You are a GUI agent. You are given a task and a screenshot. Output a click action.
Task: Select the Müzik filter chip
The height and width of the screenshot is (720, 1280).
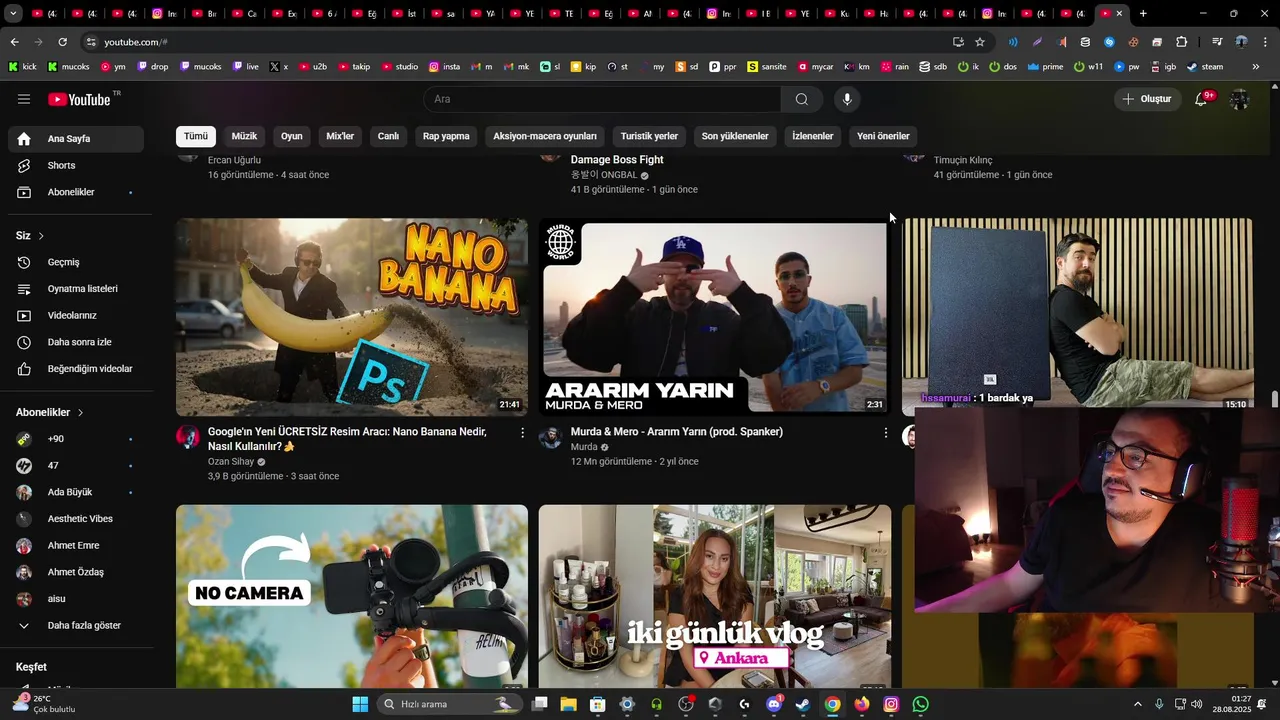244,136
